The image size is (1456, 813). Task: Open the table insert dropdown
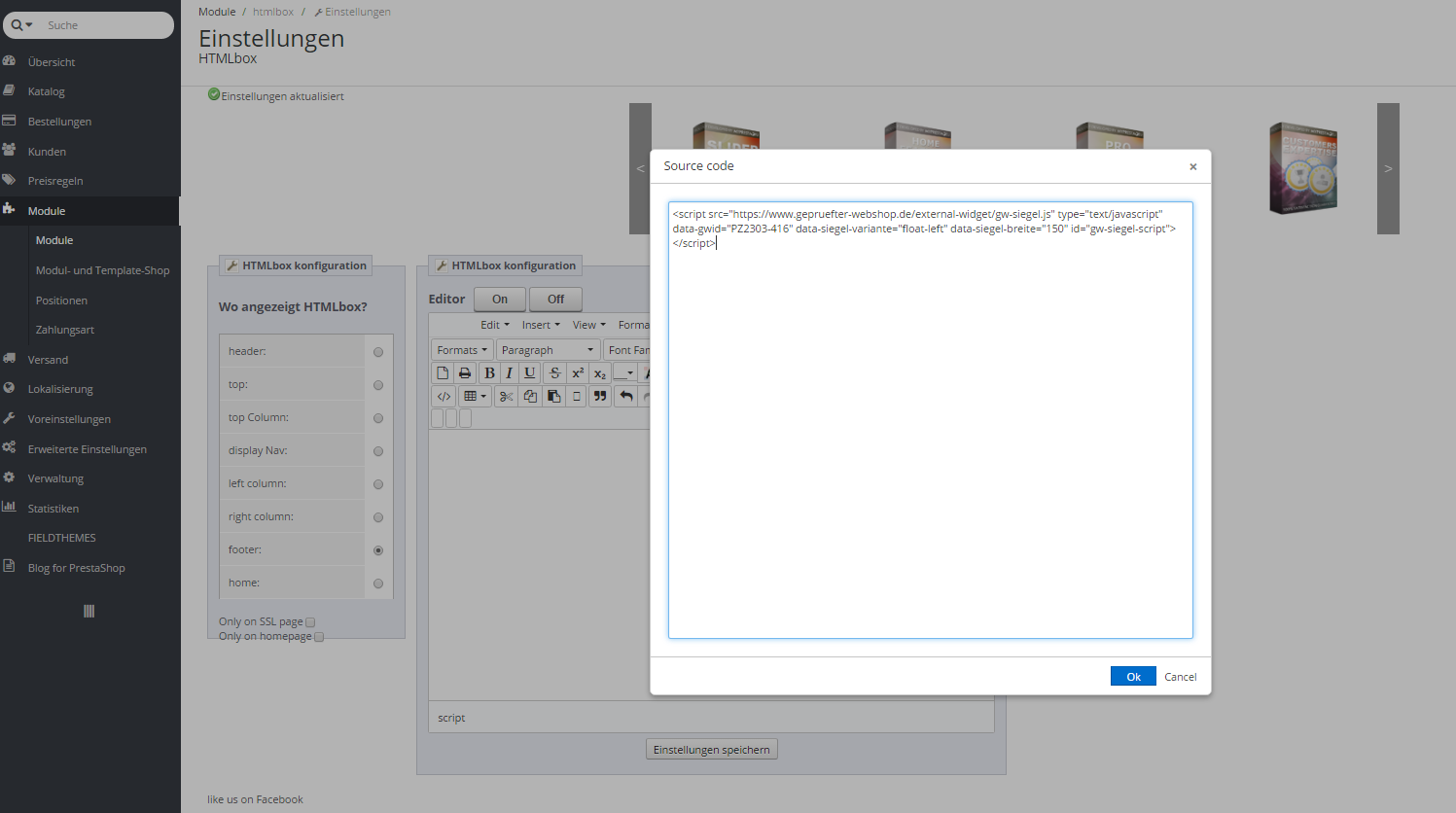click(476, 397)
